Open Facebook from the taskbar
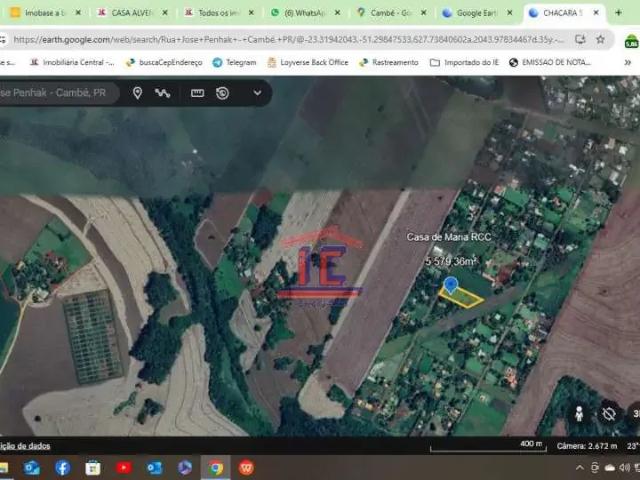This screenshot has height=480, width=640. [62, 468]
